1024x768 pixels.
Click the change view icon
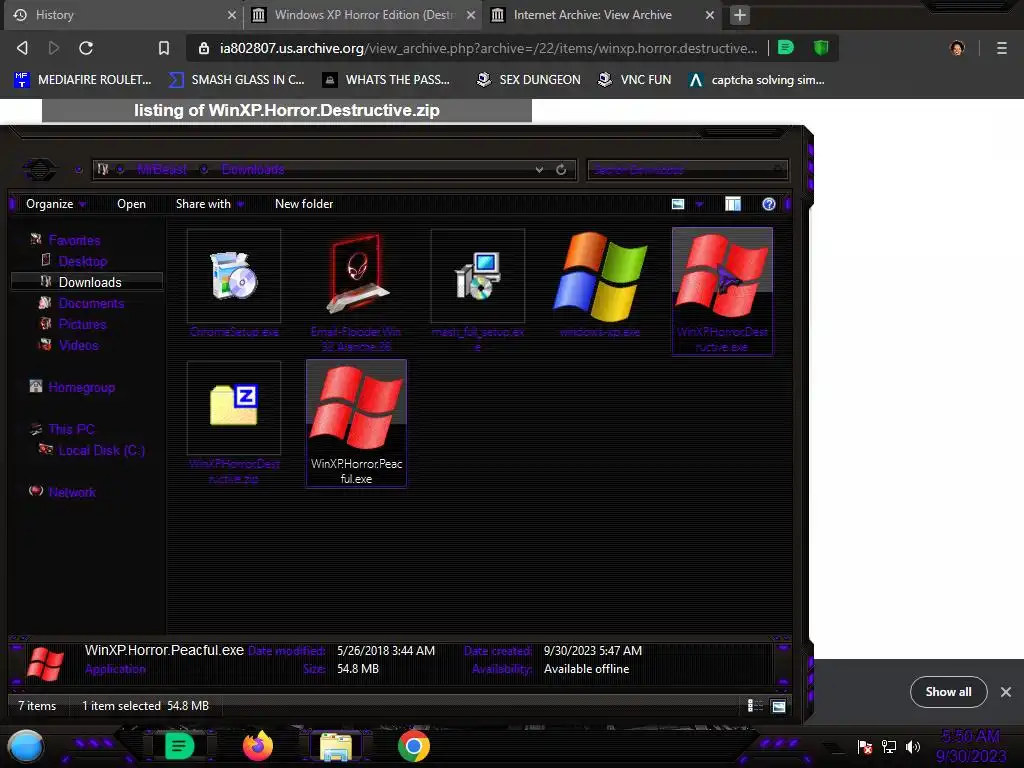(678, 204)
